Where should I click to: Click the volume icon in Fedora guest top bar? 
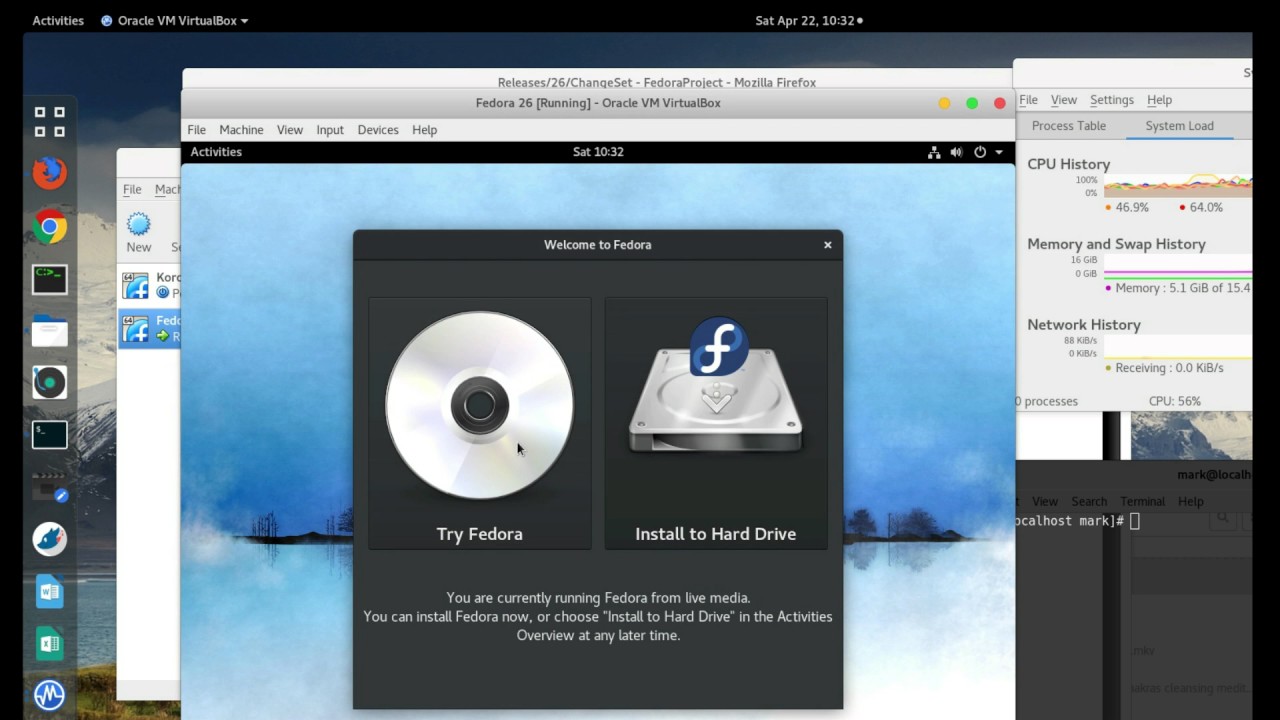[956, 152]
